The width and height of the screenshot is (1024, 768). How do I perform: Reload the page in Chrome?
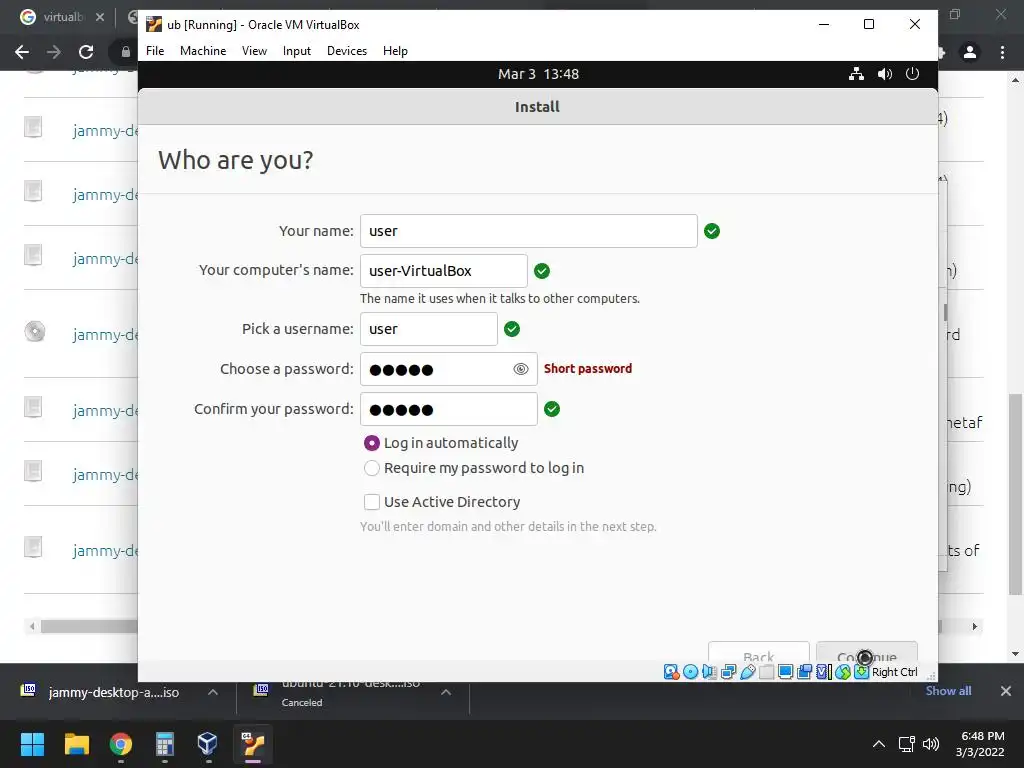86,52
